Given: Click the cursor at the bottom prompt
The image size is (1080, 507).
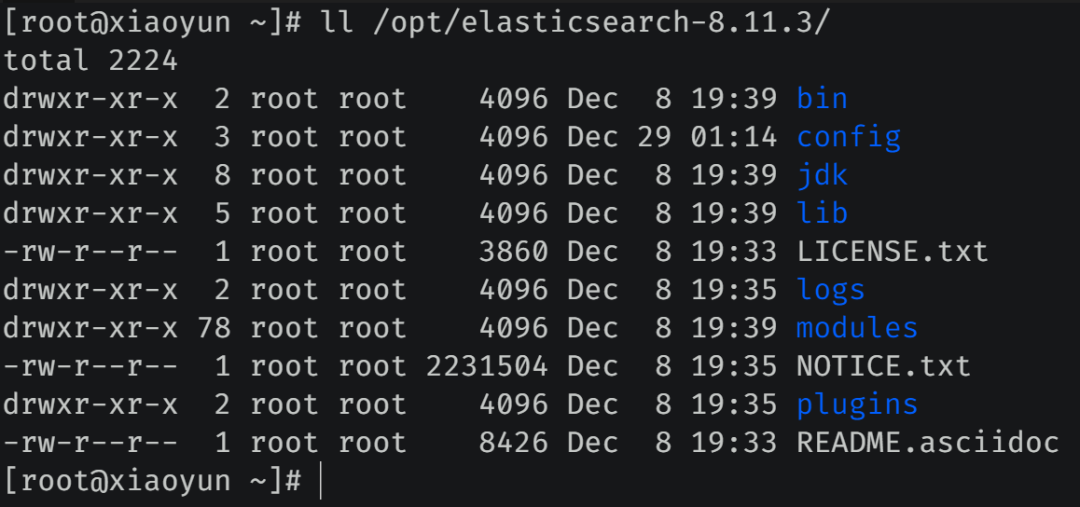Looking at the screenshot, I should tap(322, 482).
